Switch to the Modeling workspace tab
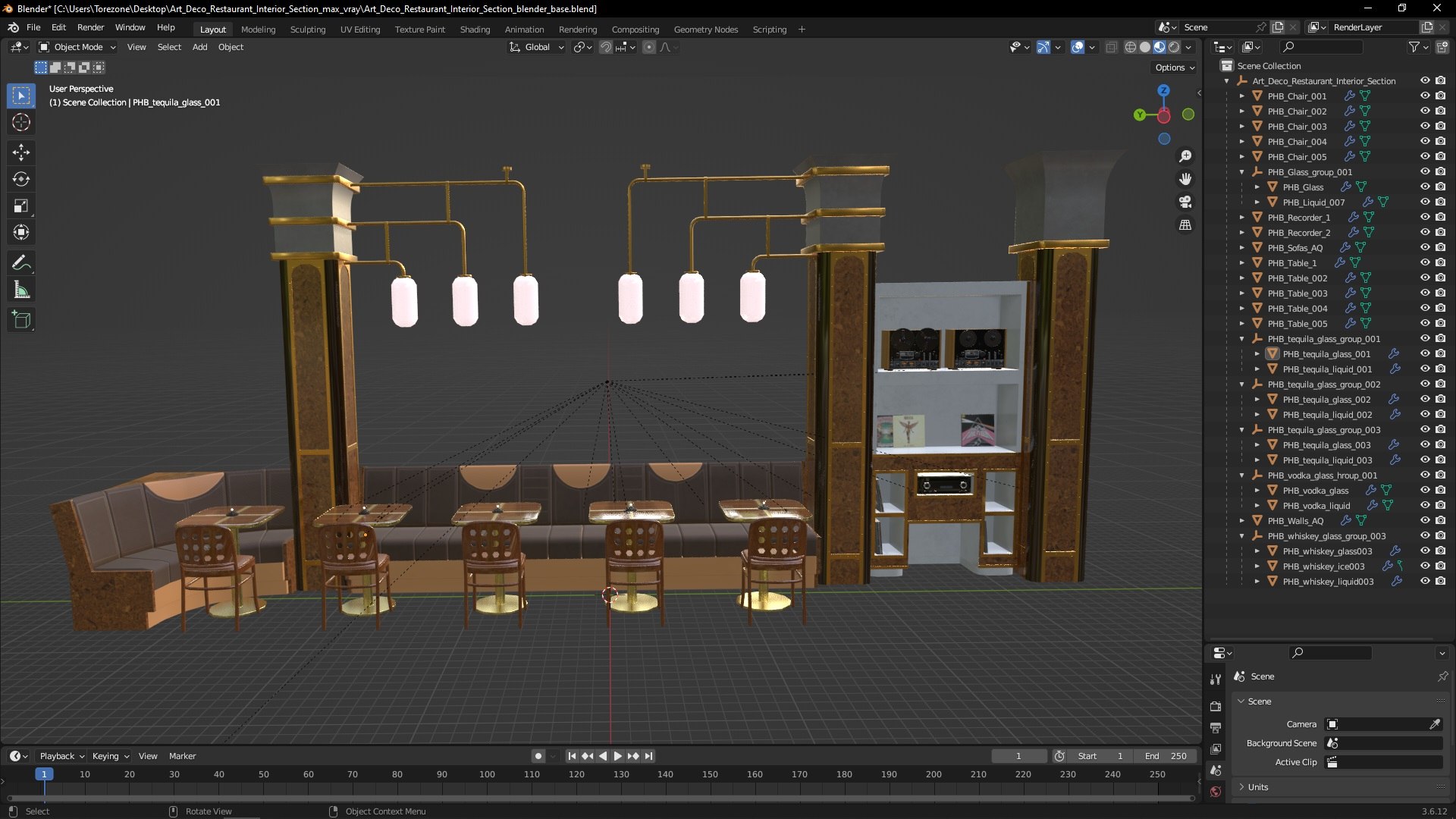Screen dimensions: 1456x819 258,30
